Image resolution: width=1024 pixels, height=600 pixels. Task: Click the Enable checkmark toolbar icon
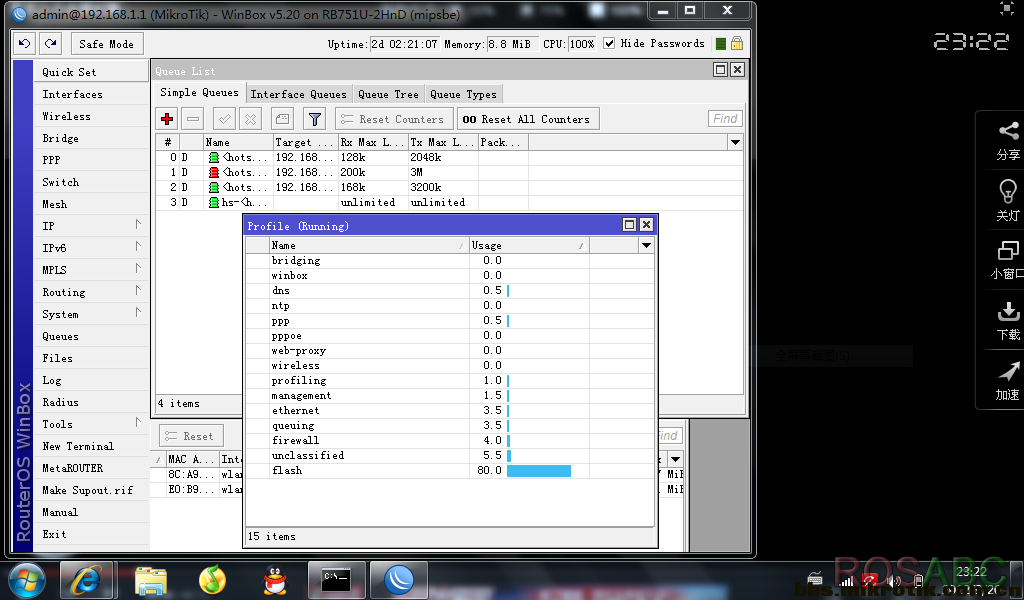pos(225,119)
